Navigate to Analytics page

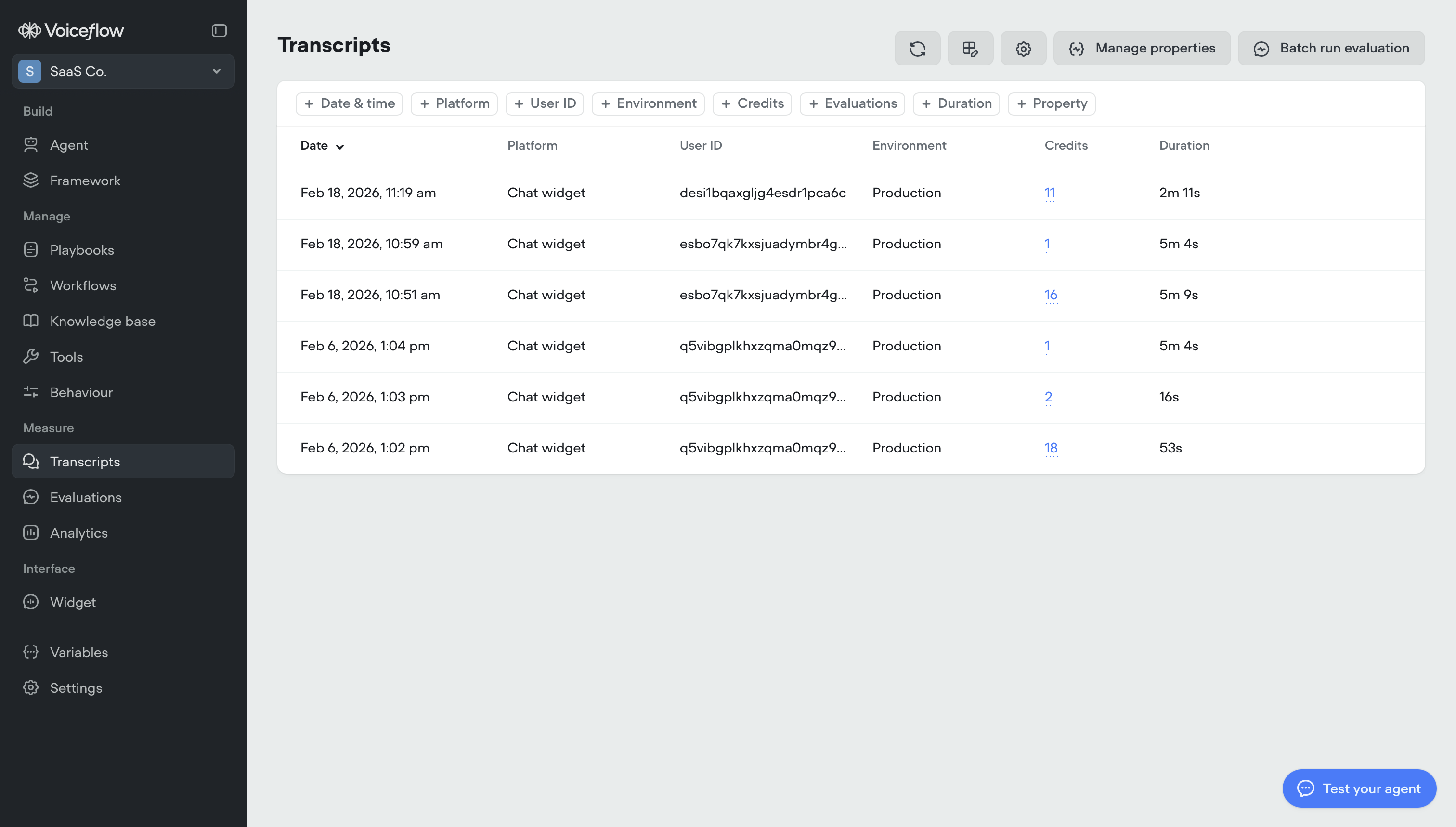78,533
